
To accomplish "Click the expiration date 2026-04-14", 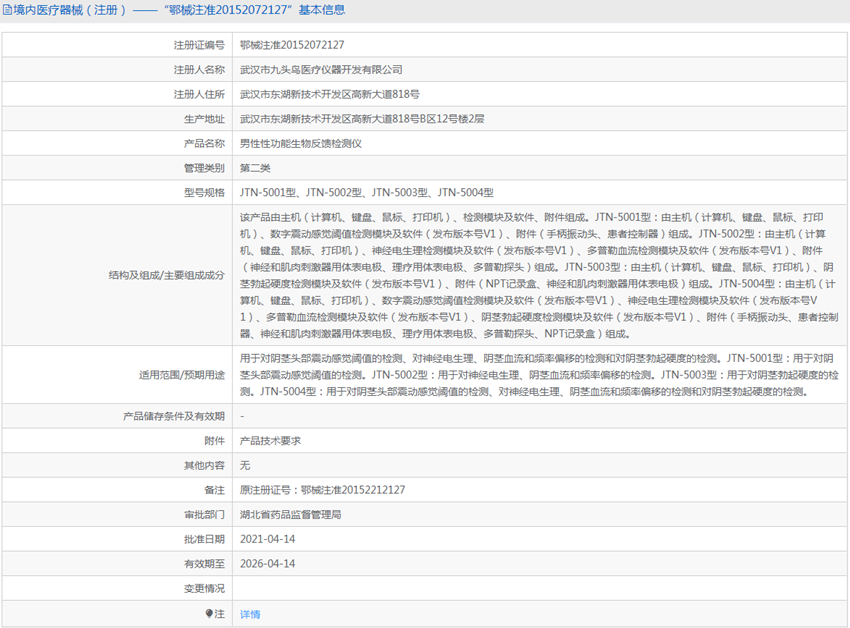I will (x=266, y=565).
